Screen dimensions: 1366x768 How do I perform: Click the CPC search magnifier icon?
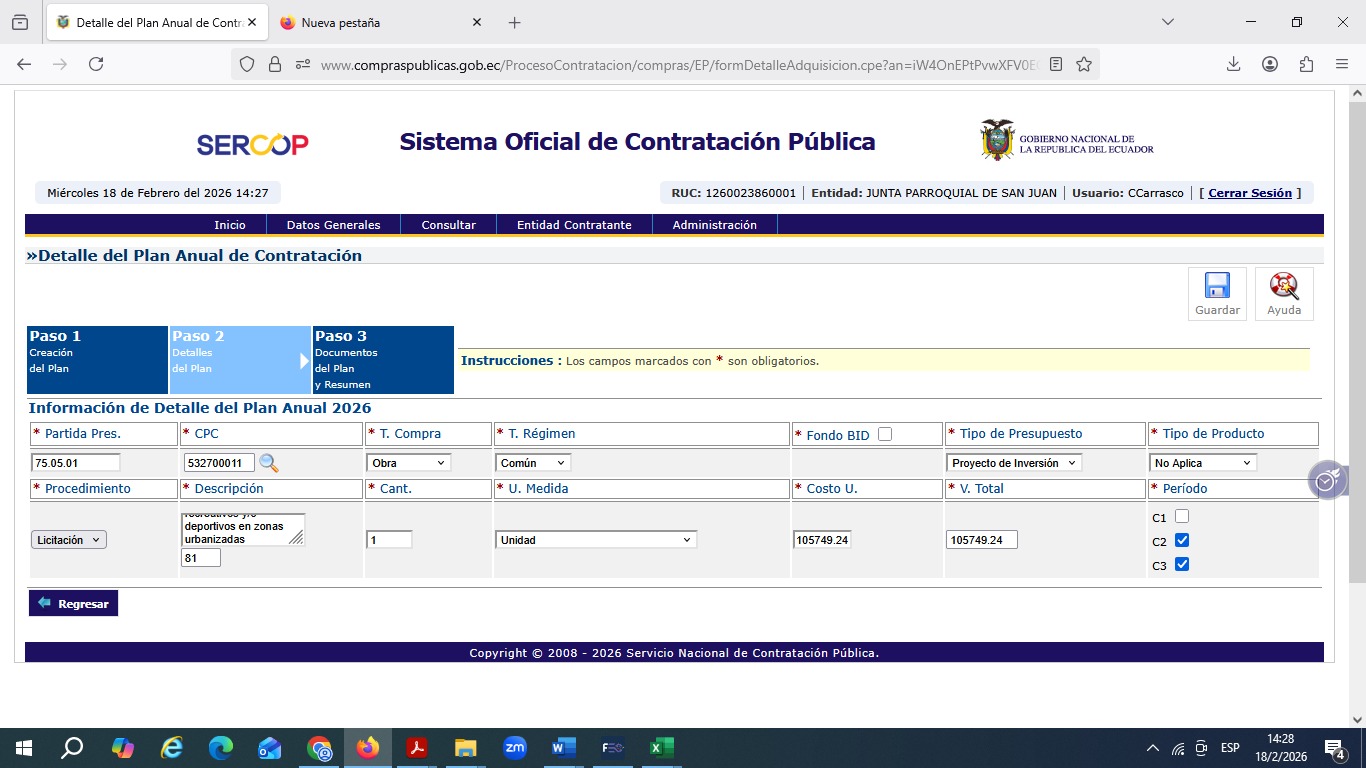pyautogui.click(x=269, y=463)
